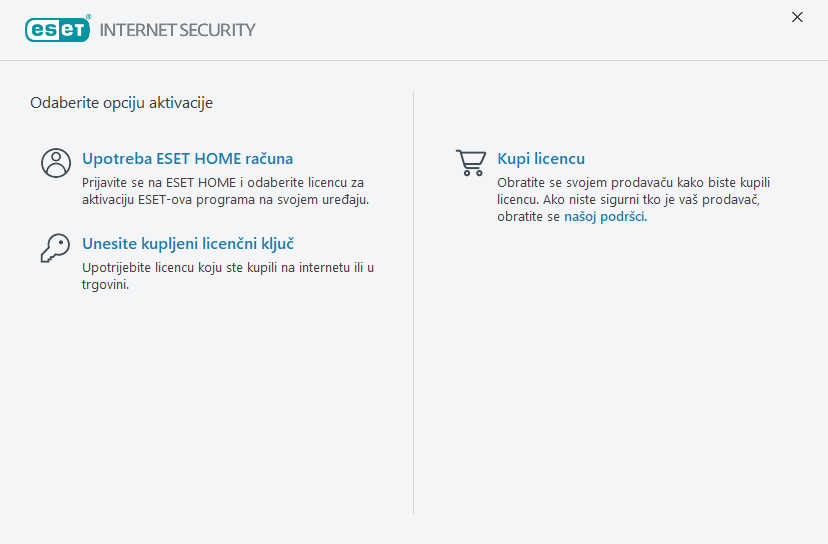The image size is (828, 544).
Task: Click the "Upotrijebite licencu koju ste kupili" description
Action: click(228, 268)
